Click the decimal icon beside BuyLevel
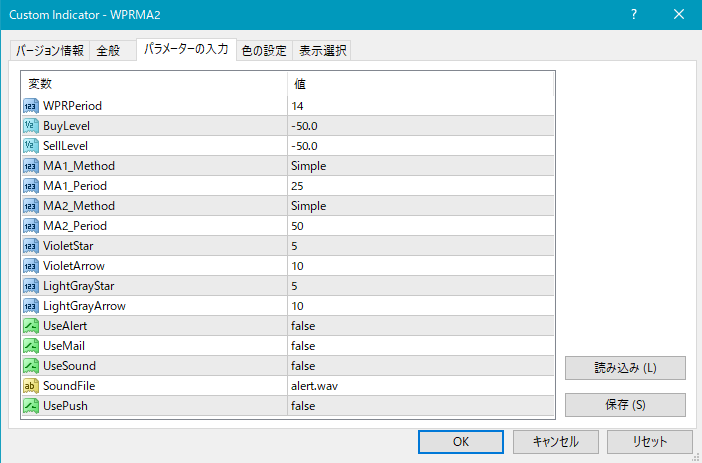 pyautogui.click(x=30, y=126)
